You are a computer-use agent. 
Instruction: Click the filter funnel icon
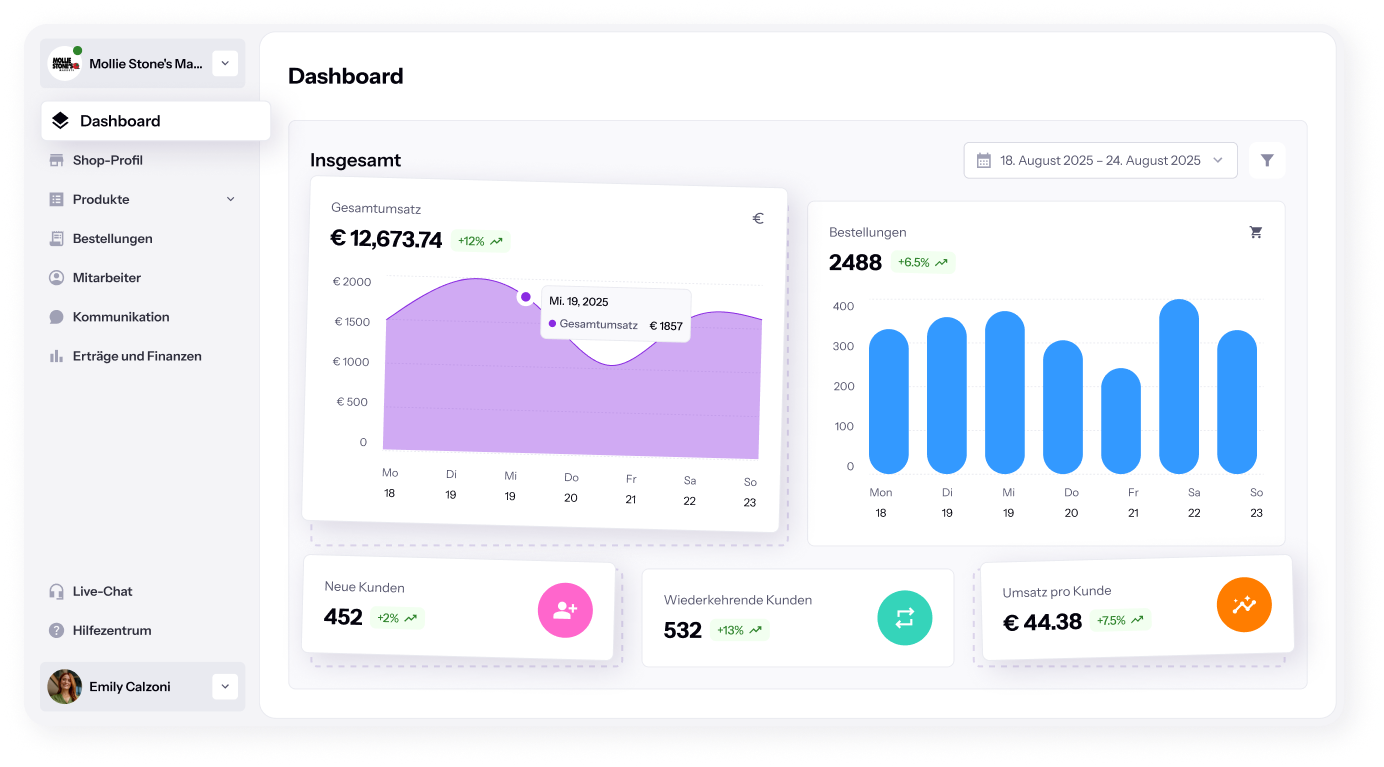[1267, 160]
